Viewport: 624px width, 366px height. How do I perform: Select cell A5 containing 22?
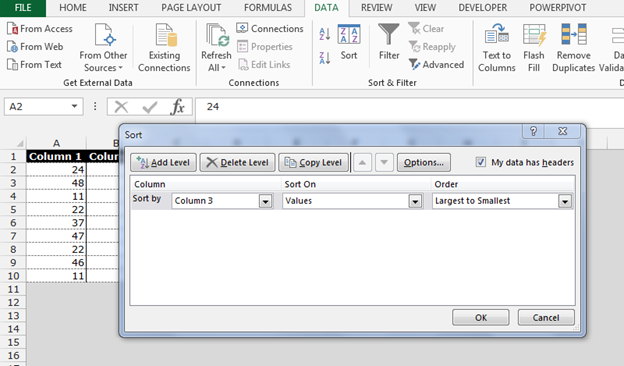(56, 210)
